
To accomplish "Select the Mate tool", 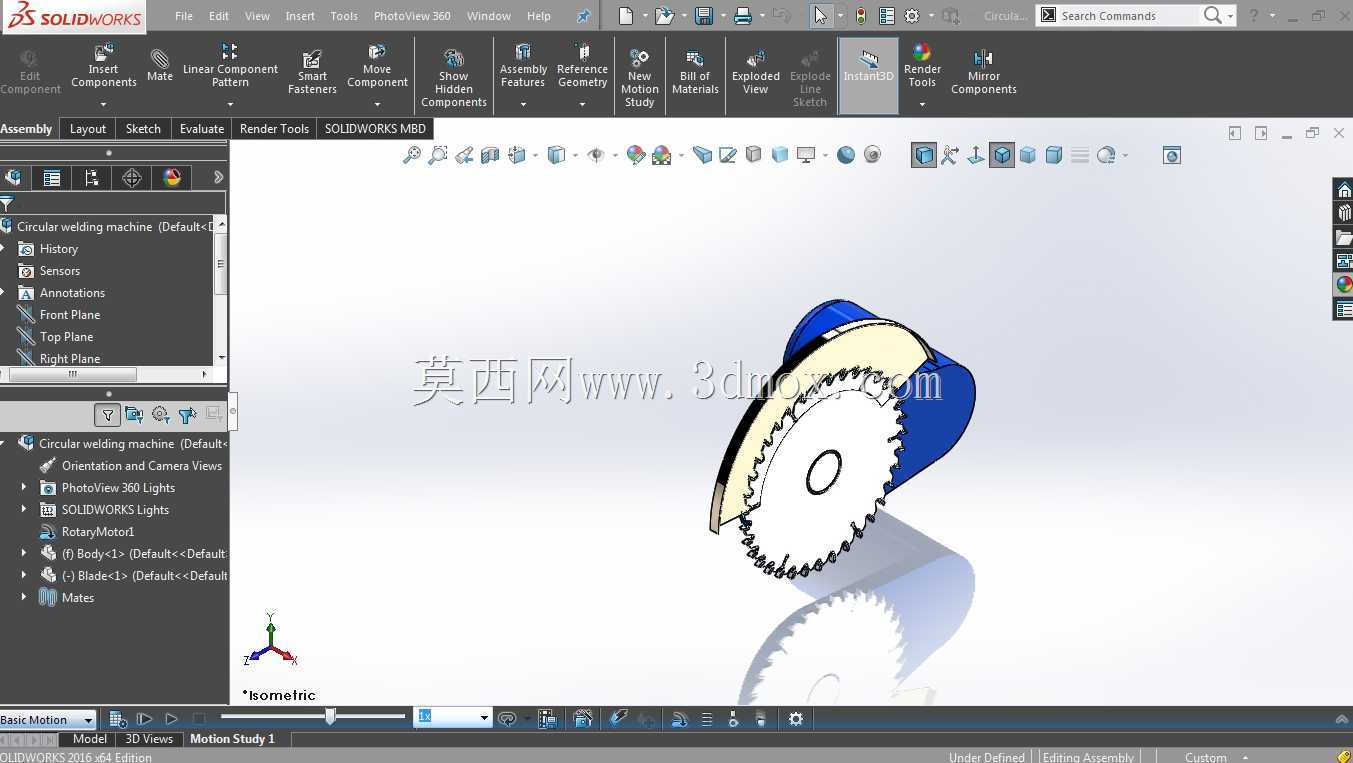I will (160, 65).
